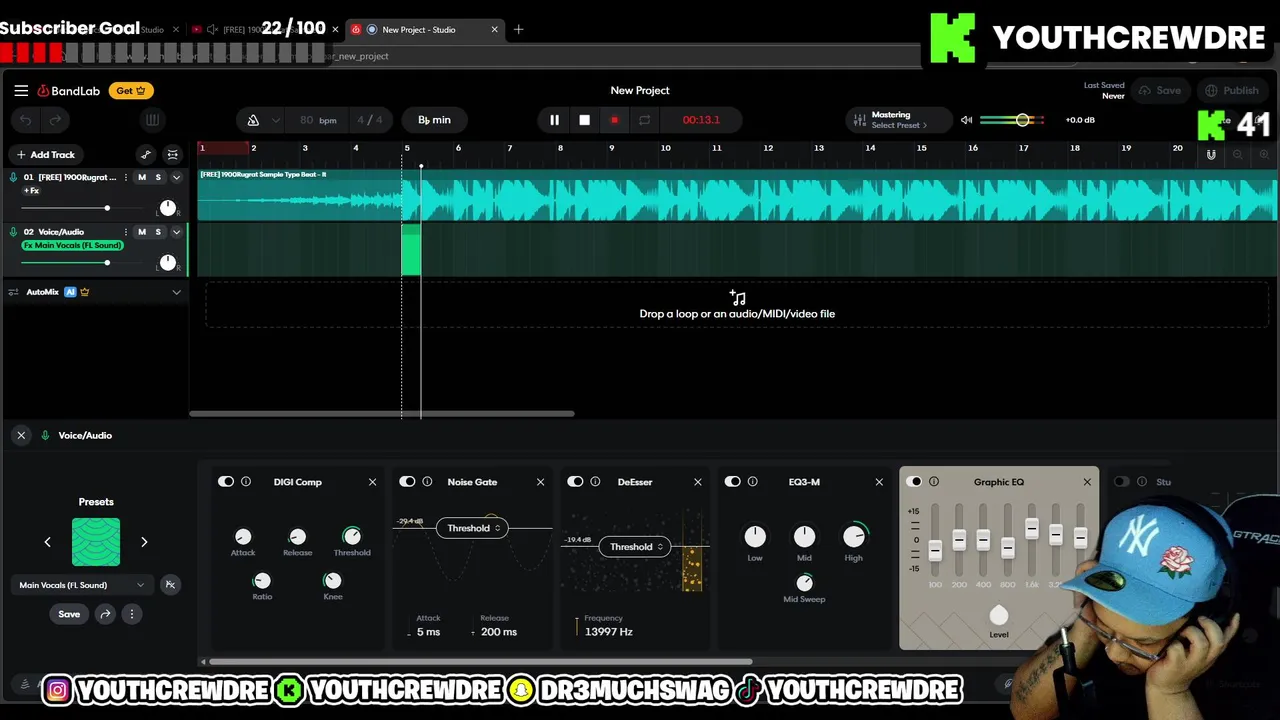Open the automation curve tool icon
This screenshot has height=720, width=1280.
pos(146,155)
